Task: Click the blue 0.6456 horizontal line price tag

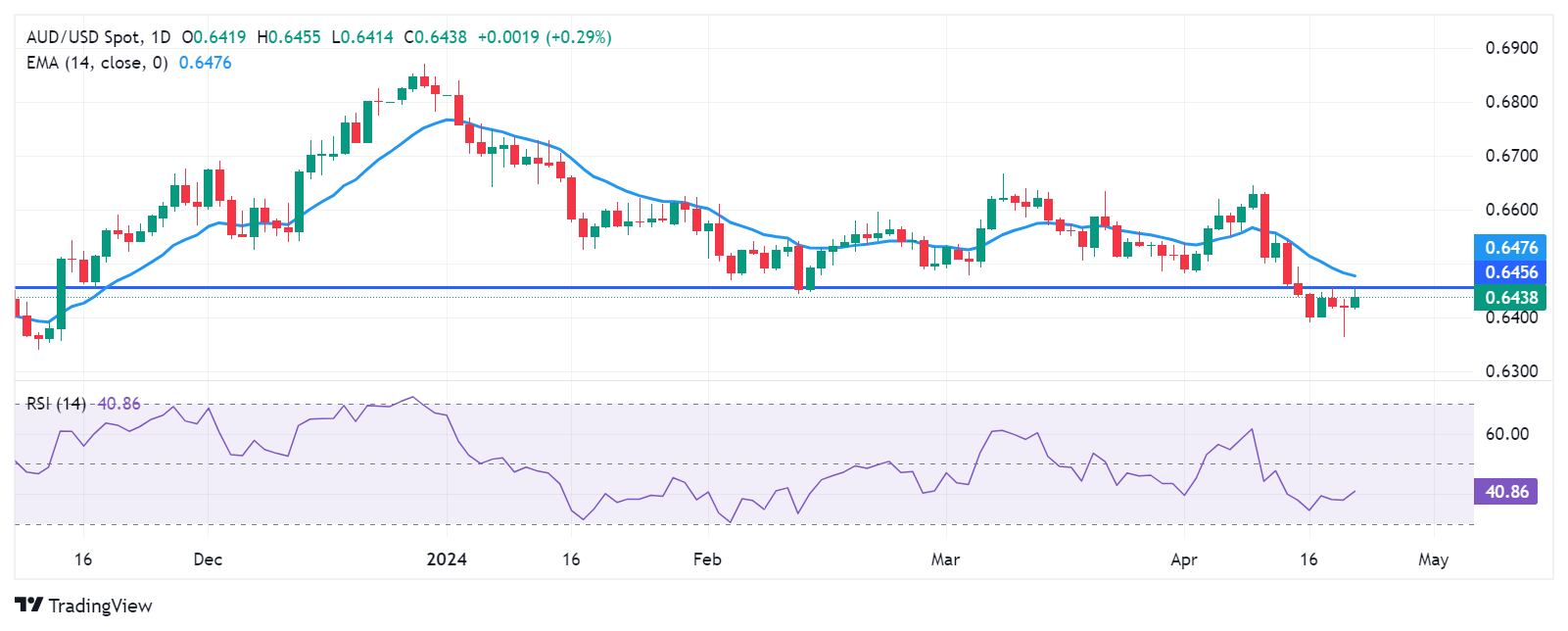Action: pyautogui.click(x=1511, y=272)
